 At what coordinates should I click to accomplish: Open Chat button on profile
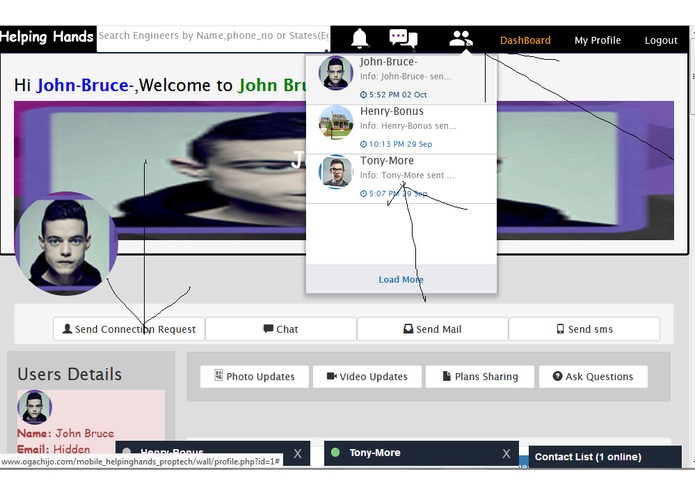(281, 329)
